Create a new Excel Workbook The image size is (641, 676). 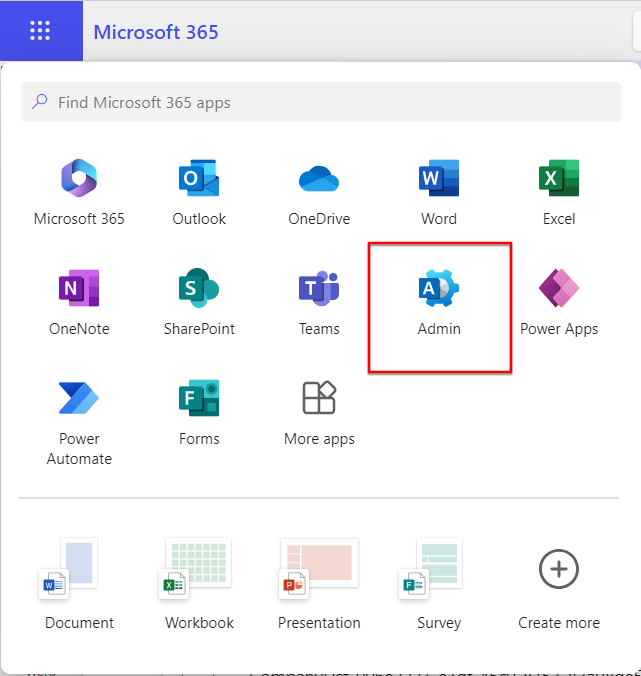(x=199, y=584)
